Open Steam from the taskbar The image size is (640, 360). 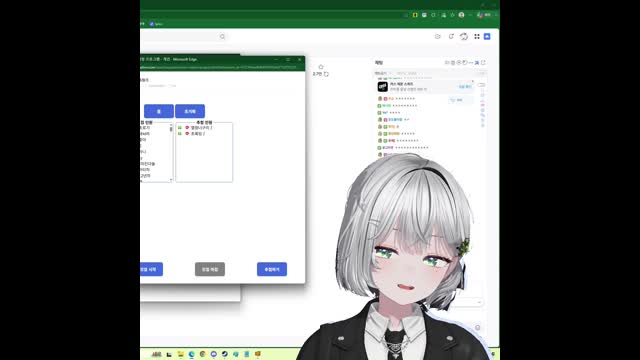tap(224, 354)
